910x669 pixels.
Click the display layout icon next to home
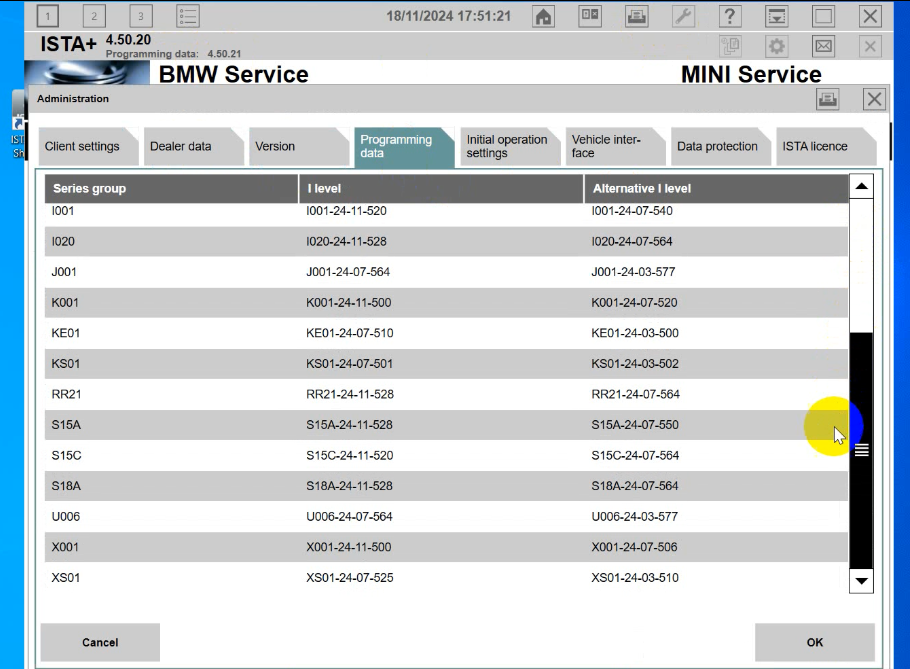590,16
